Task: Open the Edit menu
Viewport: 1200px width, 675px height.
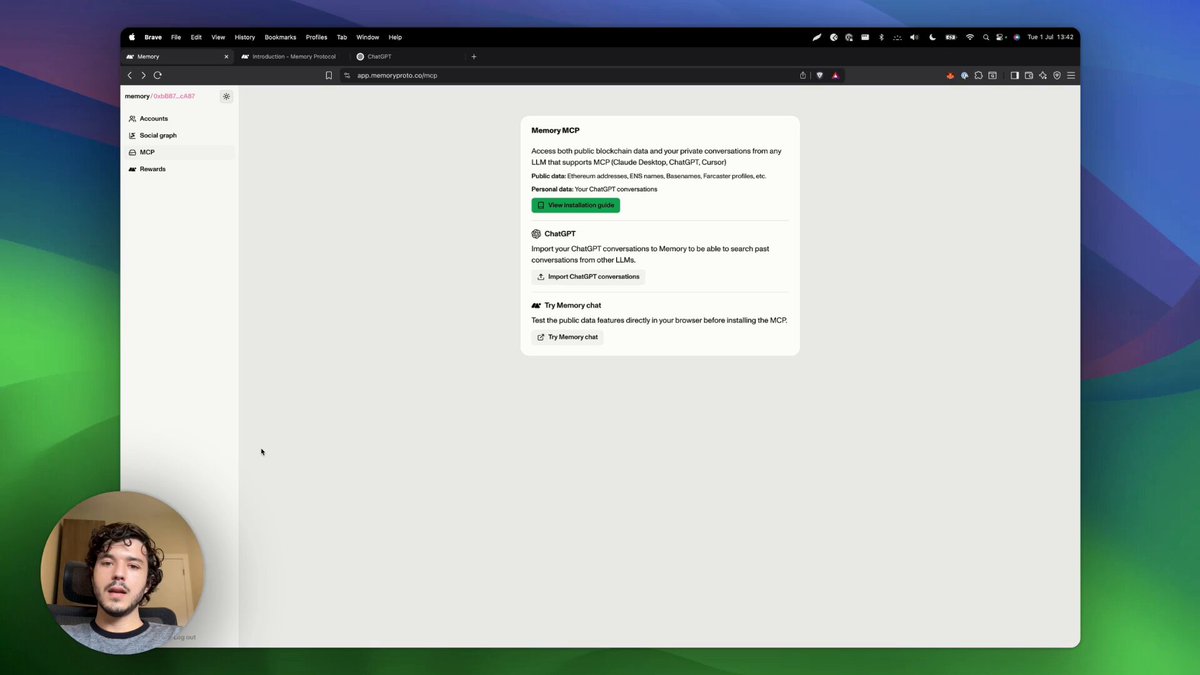Action: (x=196, y=37)
